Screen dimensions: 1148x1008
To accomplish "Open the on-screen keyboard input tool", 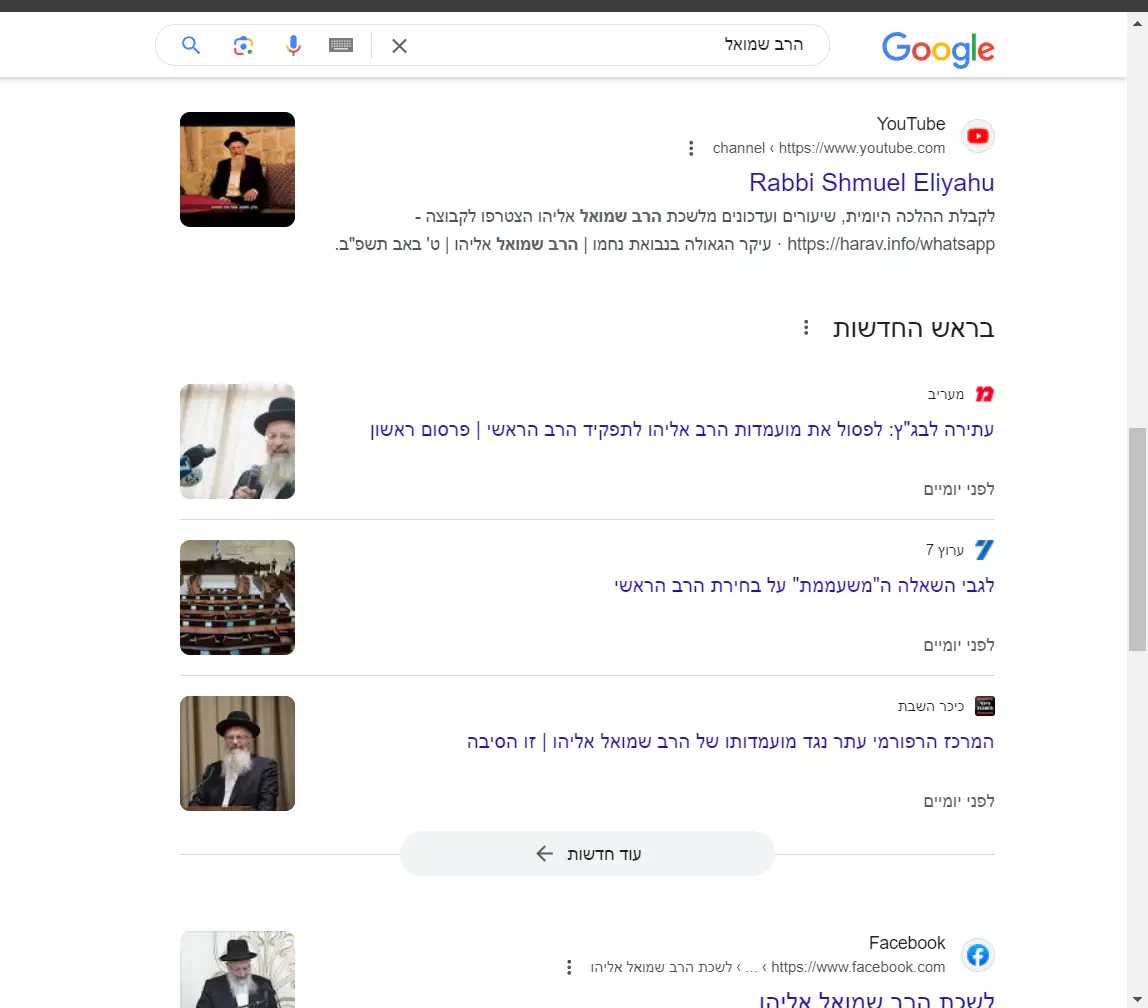I will click(341, 45).
